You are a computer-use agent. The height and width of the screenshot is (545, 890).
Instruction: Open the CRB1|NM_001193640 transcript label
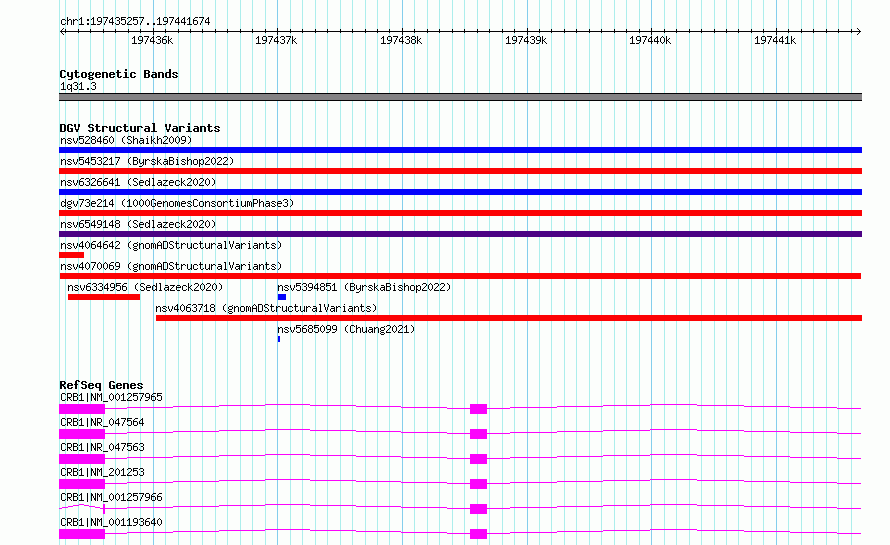111,522
